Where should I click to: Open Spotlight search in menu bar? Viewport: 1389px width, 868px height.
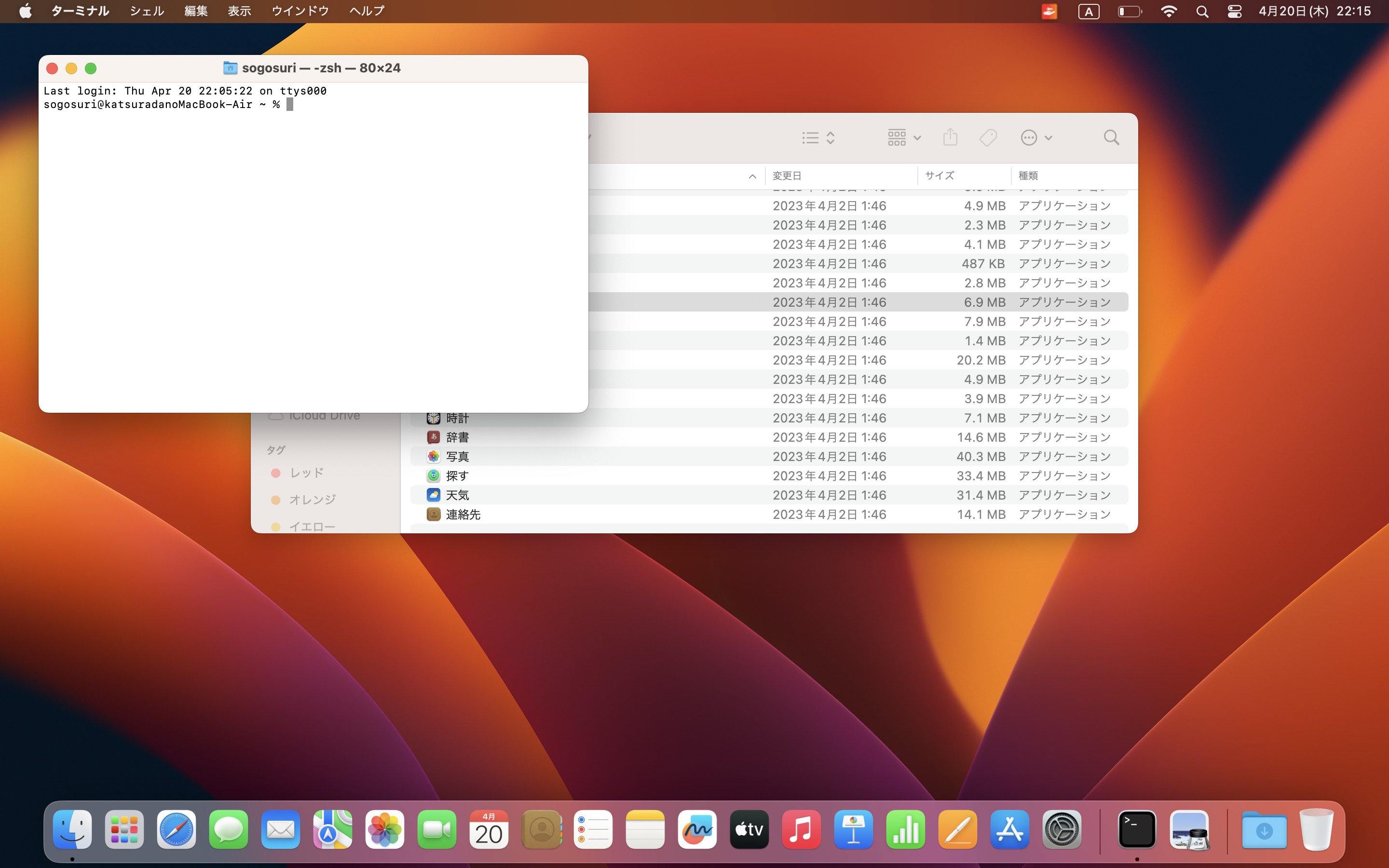pyautogui.click(x=1202, y=12)
